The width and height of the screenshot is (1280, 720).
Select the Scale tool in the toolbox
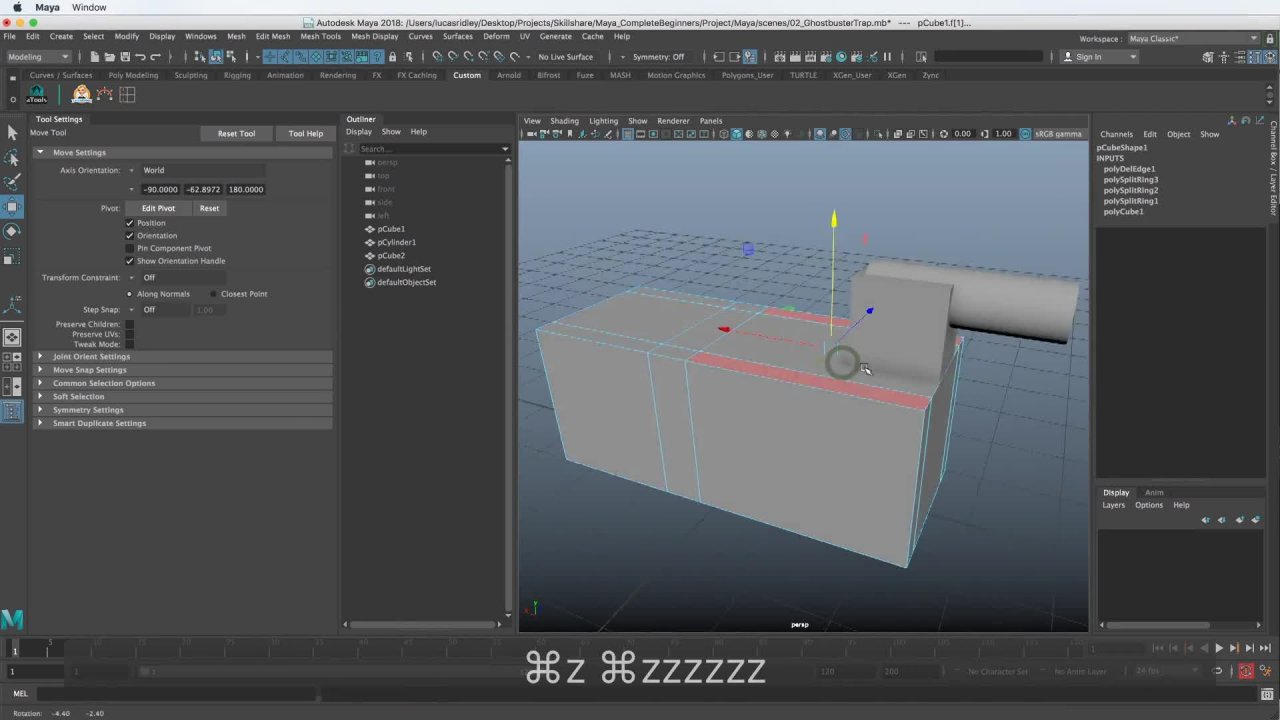click(x=12, y=258)
